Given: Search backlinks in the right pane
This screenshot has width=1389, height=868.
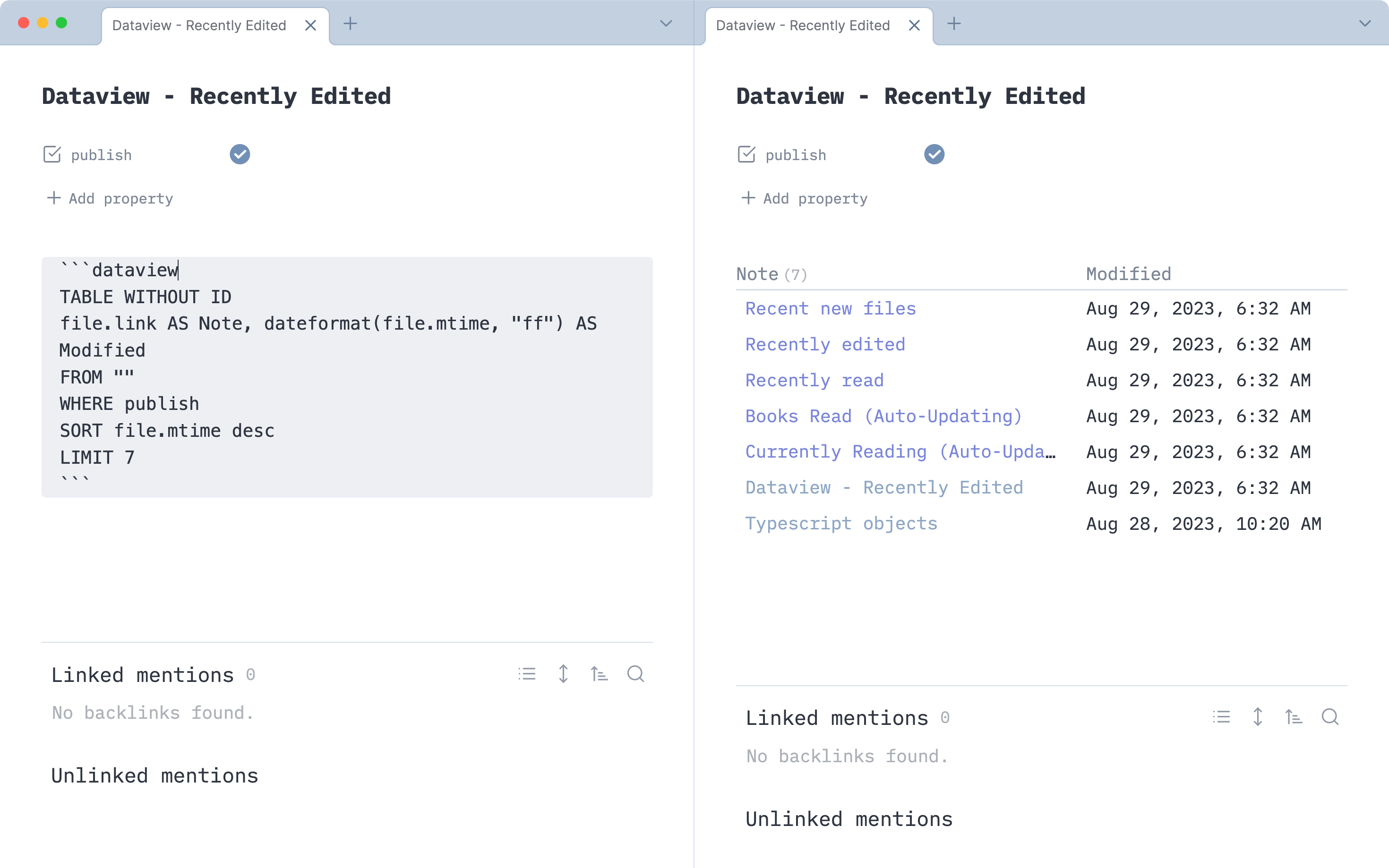Looking at the screenshot, I should (1331, 717).
